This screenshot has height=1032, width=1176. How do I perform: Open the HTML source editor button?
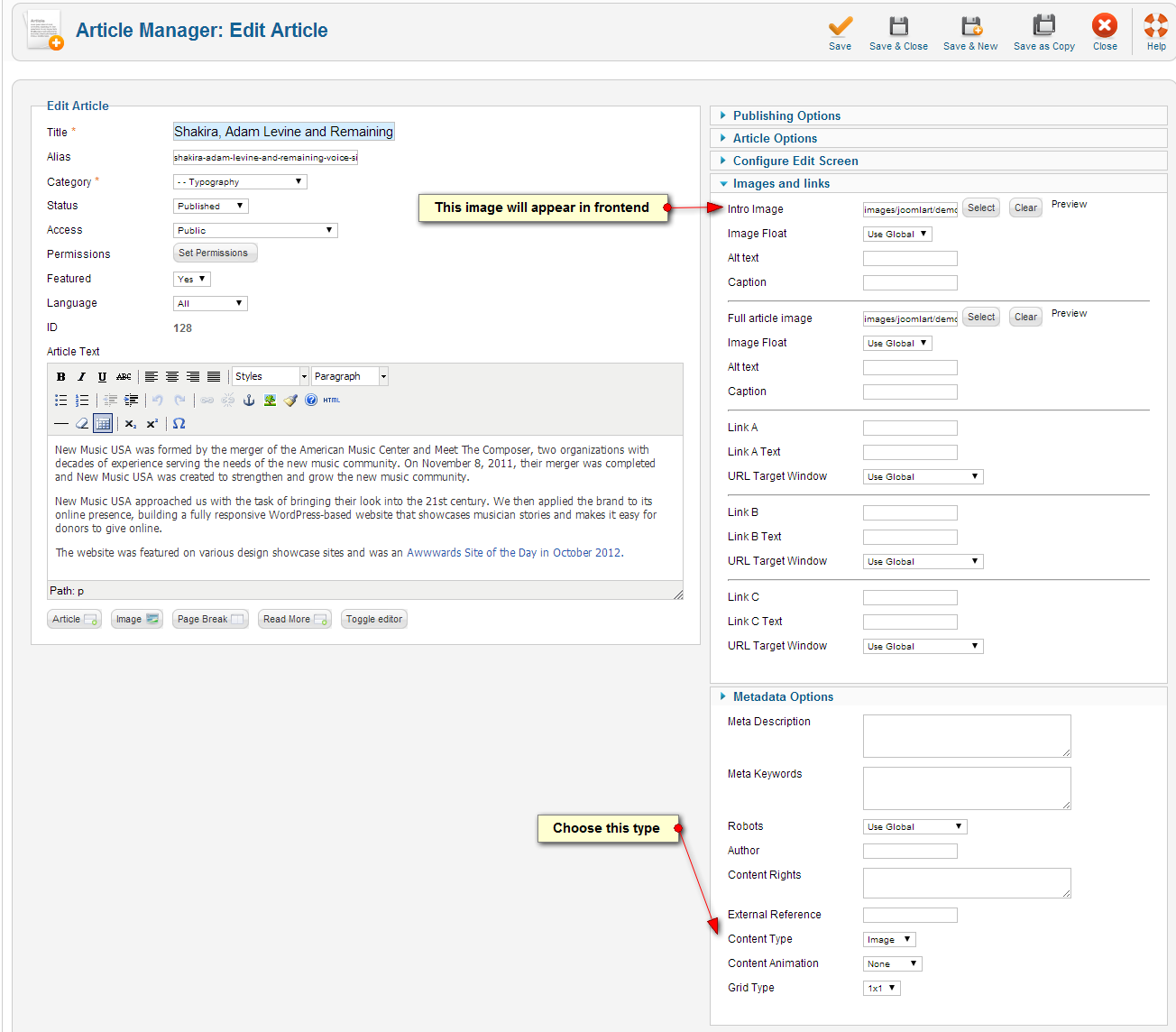coord(332,401)
